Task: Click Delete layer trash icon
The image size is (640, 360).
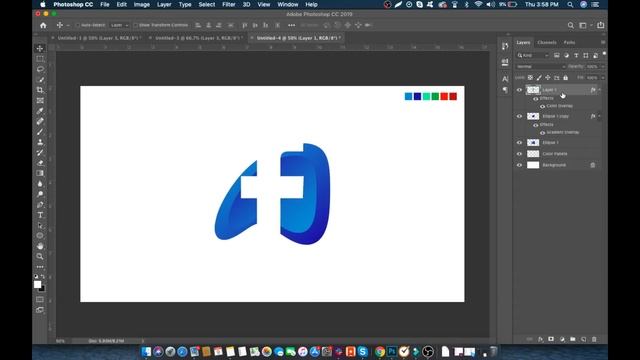Action: click(x=594, y=339)
